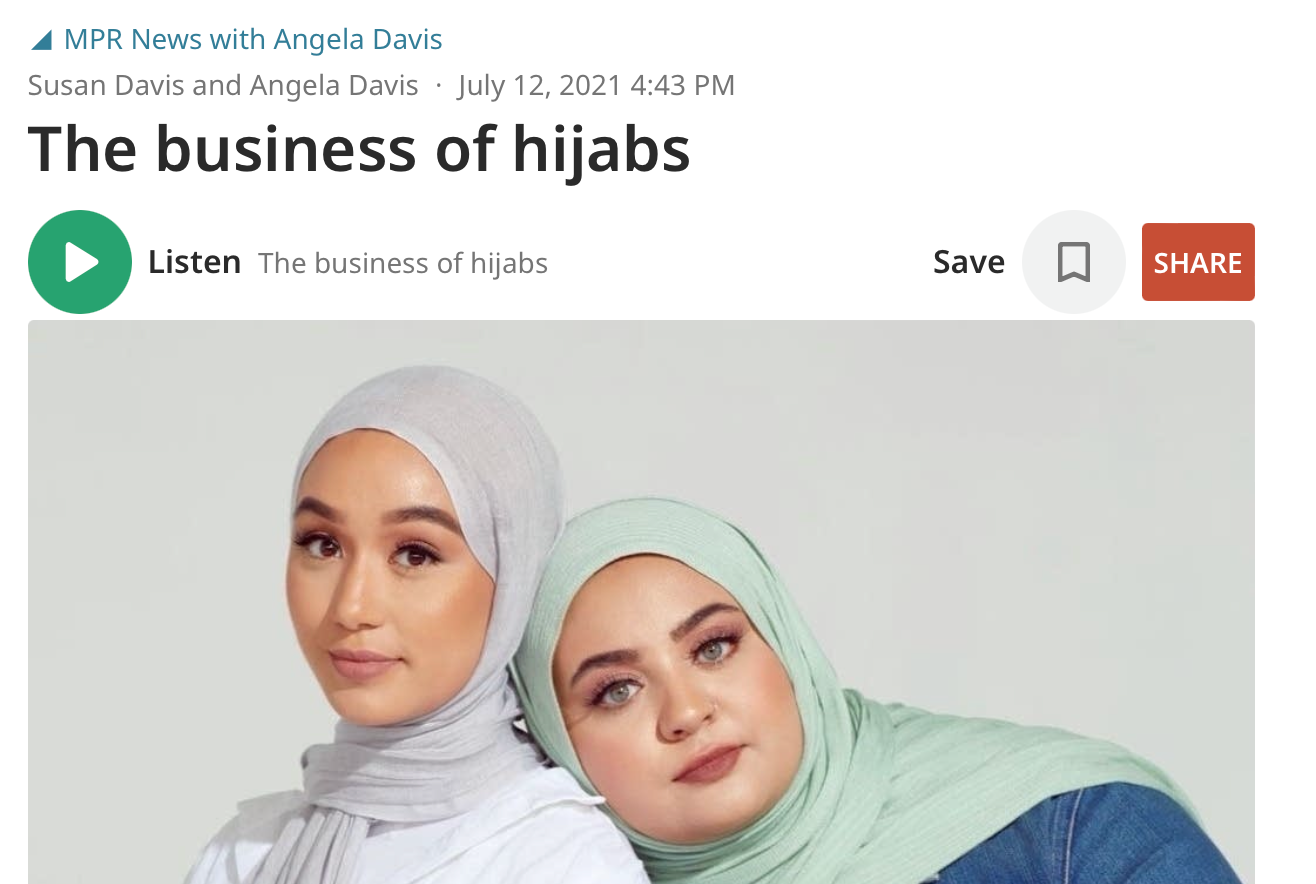This screenshot has height=884, width=1316.
Task: Click the small triangle icon beside MPR News
Action: [x=41, y=41]
